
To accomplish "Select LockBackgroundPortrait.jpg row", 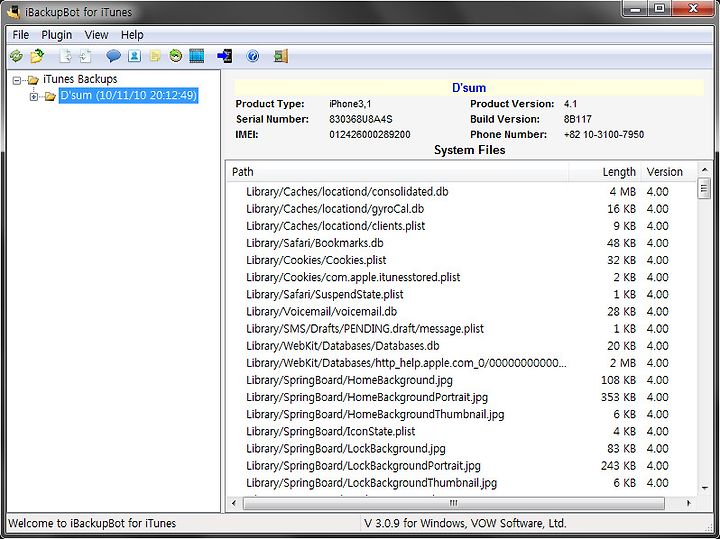I will coord(461,466).
